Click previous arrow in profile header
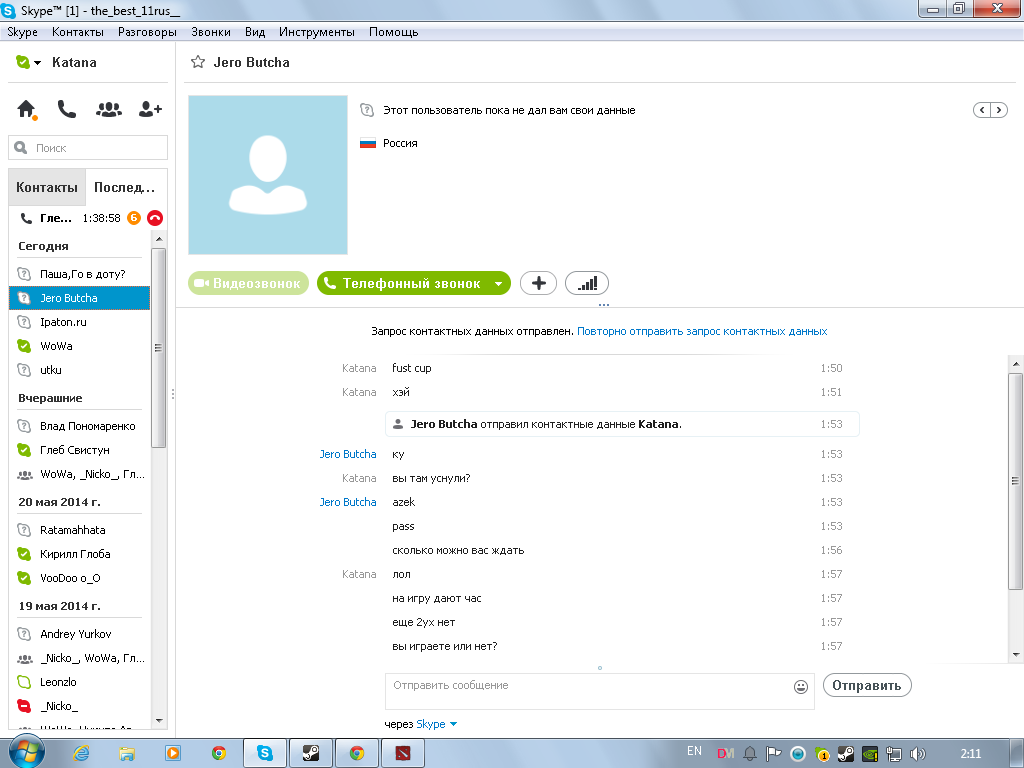The width and height of the screenshot is (1024, 768). pyautogui.click(x=982, y=110)
